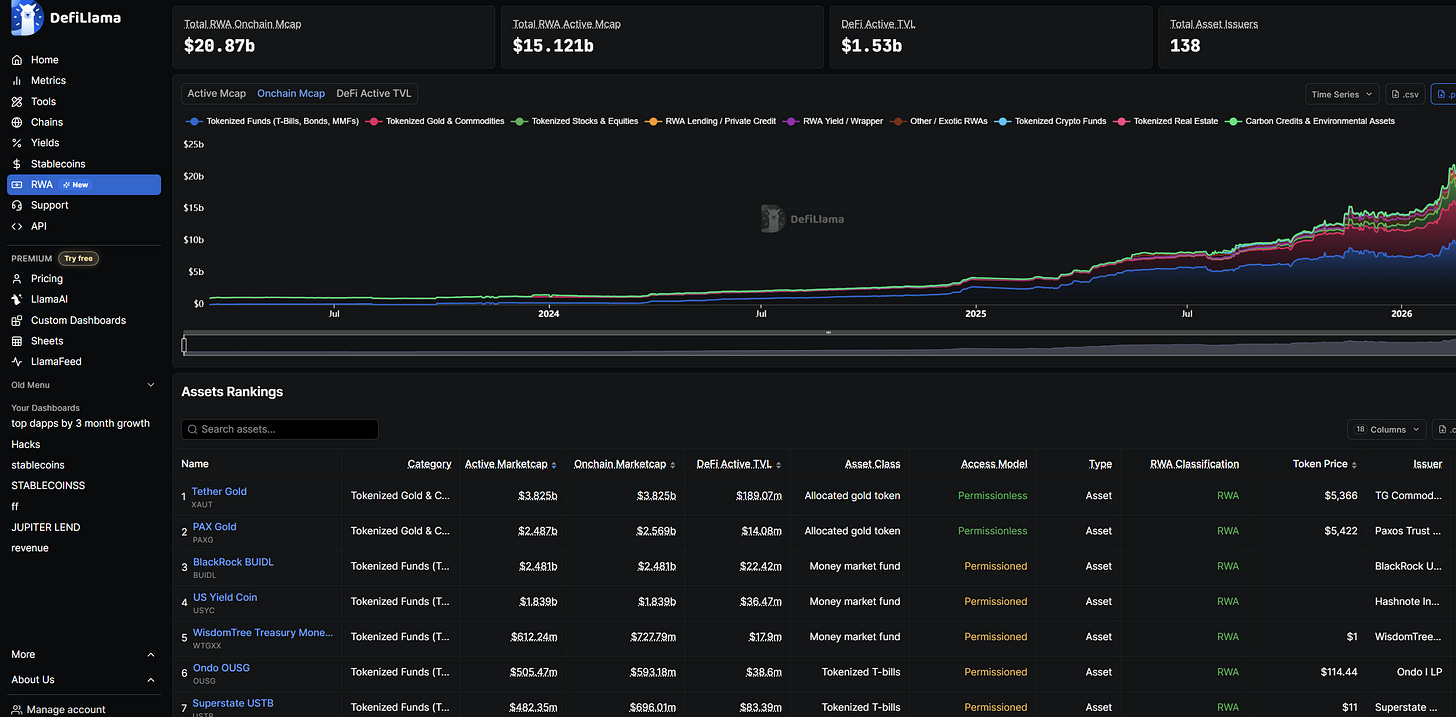Open the PAX Gold asset link
The height and width of the screenshot is (717, 1456).
pyautogui.click(x=215, y=527)
